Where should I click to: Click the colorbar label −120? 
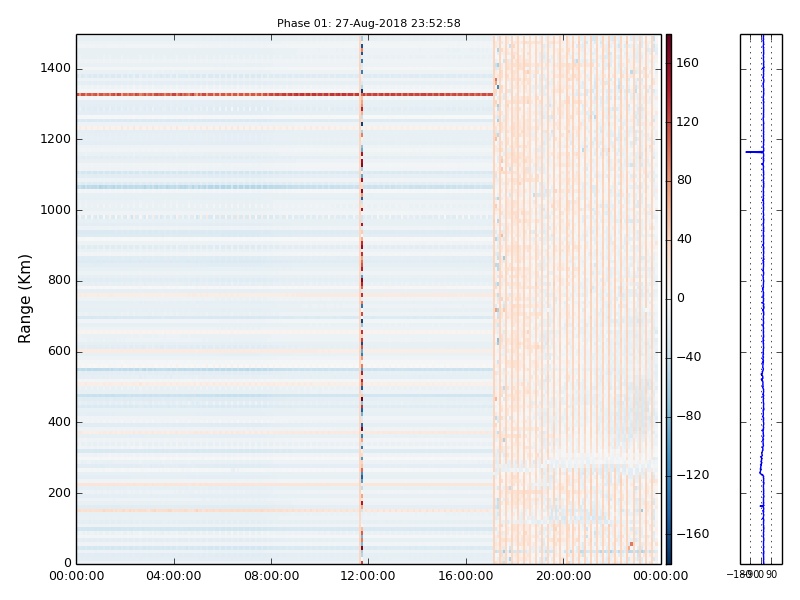[x=693, y=476]
